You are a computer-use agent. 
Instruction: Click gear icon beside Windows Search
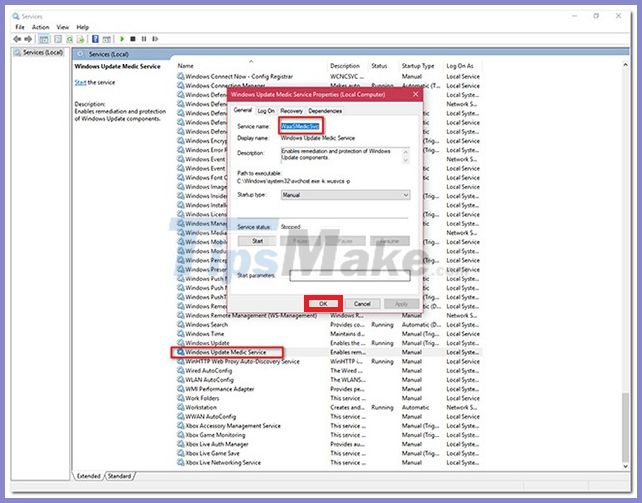click(181, 325)
